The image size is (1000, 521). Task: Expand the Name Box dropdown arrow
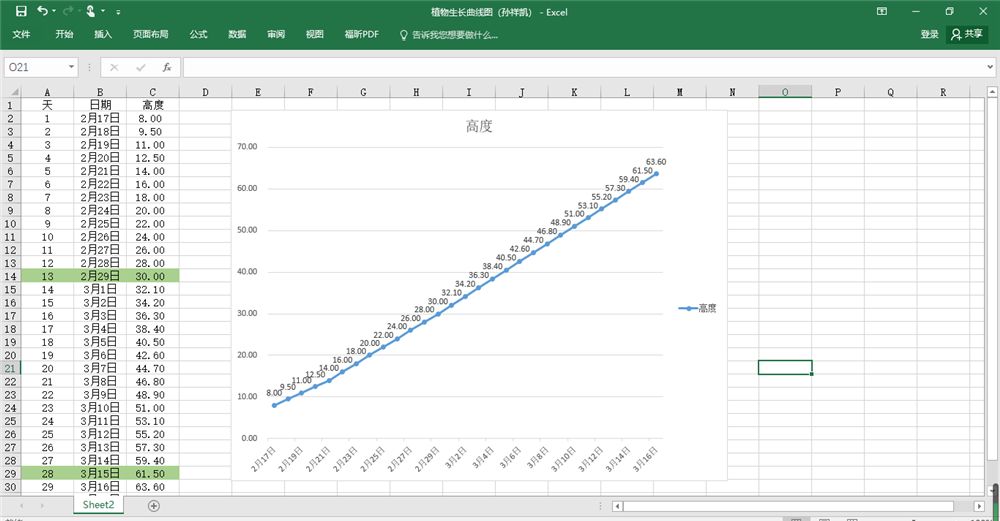(x=71, y=67)
